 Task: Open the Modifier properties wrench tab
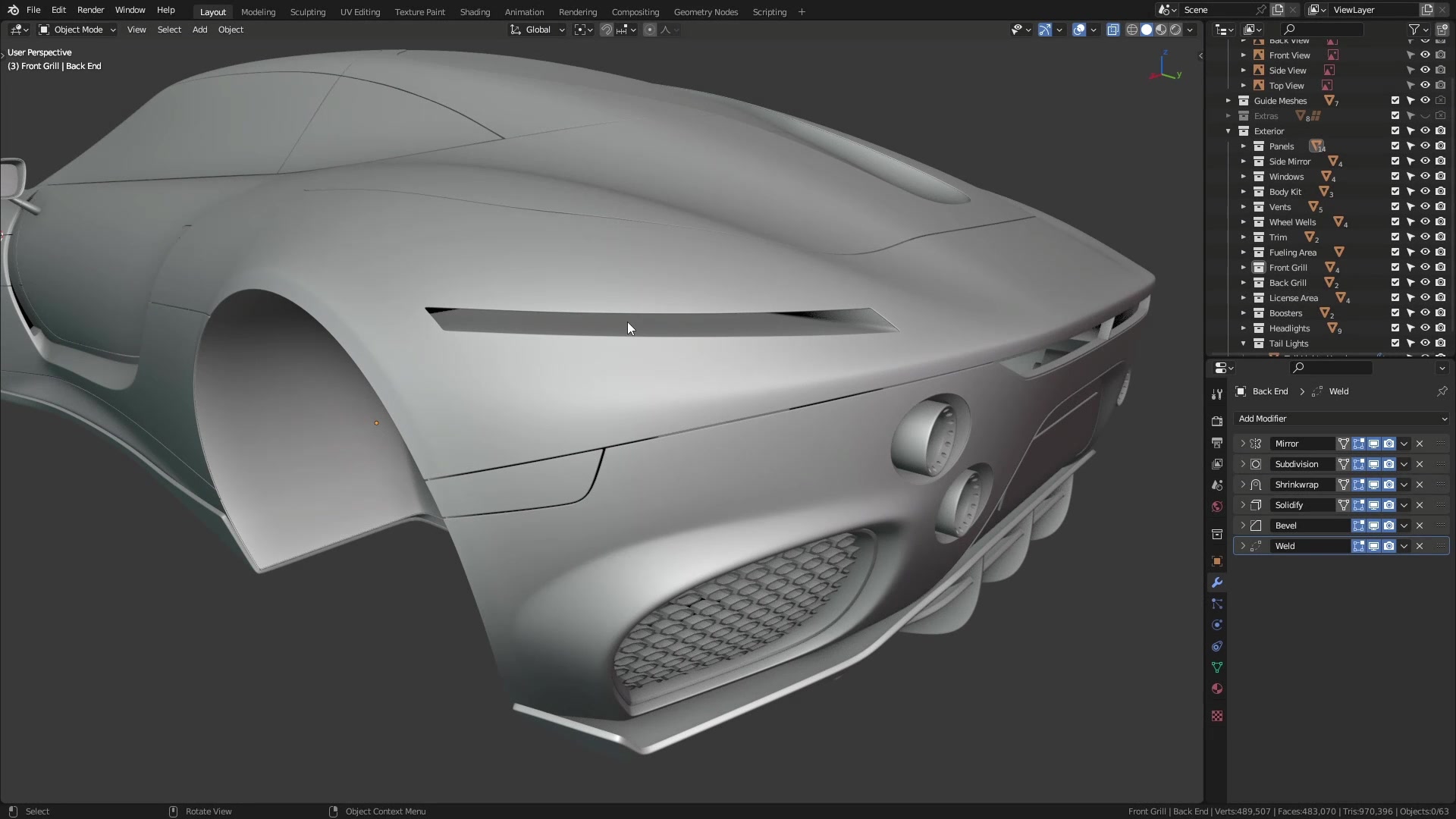[x=1217, y=582]
